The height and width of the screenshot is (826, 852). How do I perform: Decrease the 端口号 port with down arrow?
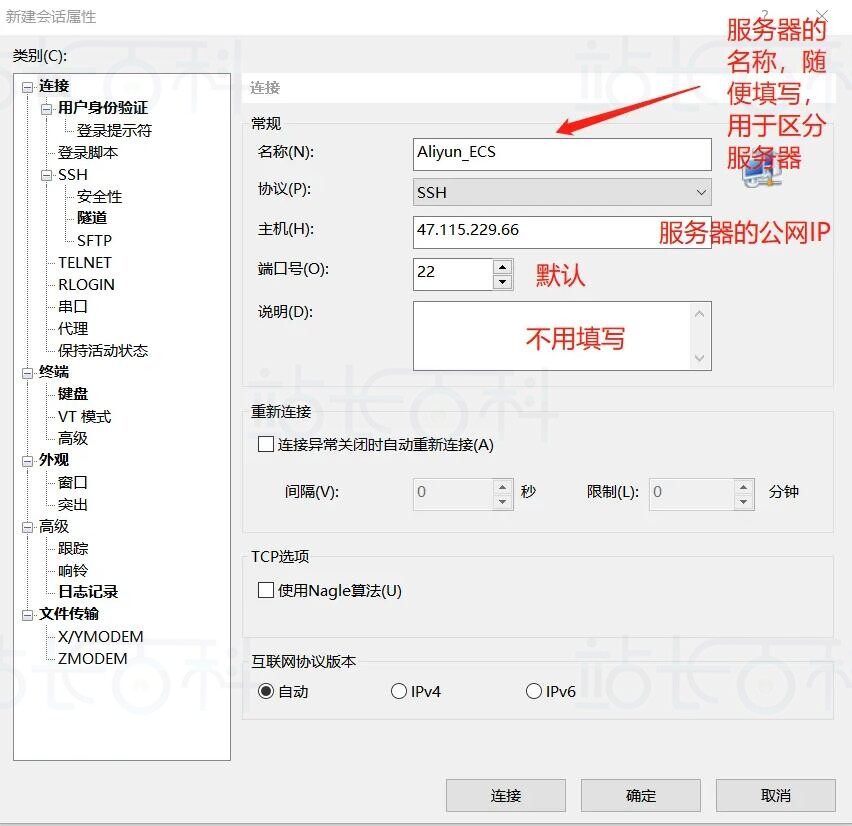click(x=503, y=282)
